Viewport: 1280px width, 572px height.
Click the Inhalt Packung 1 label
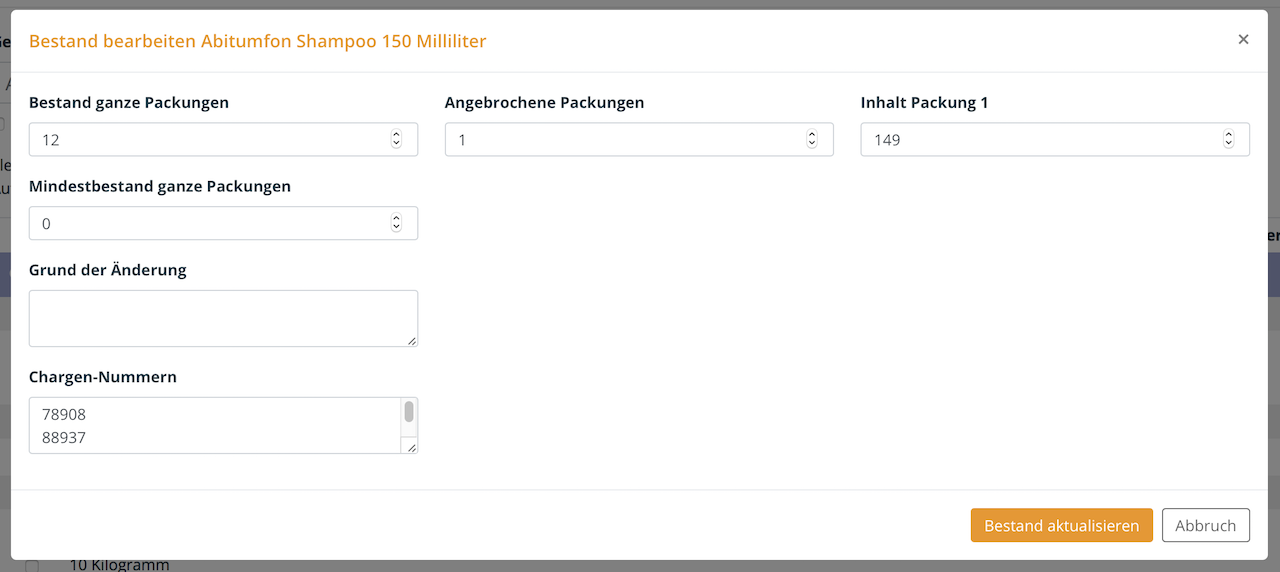point(925,102)
